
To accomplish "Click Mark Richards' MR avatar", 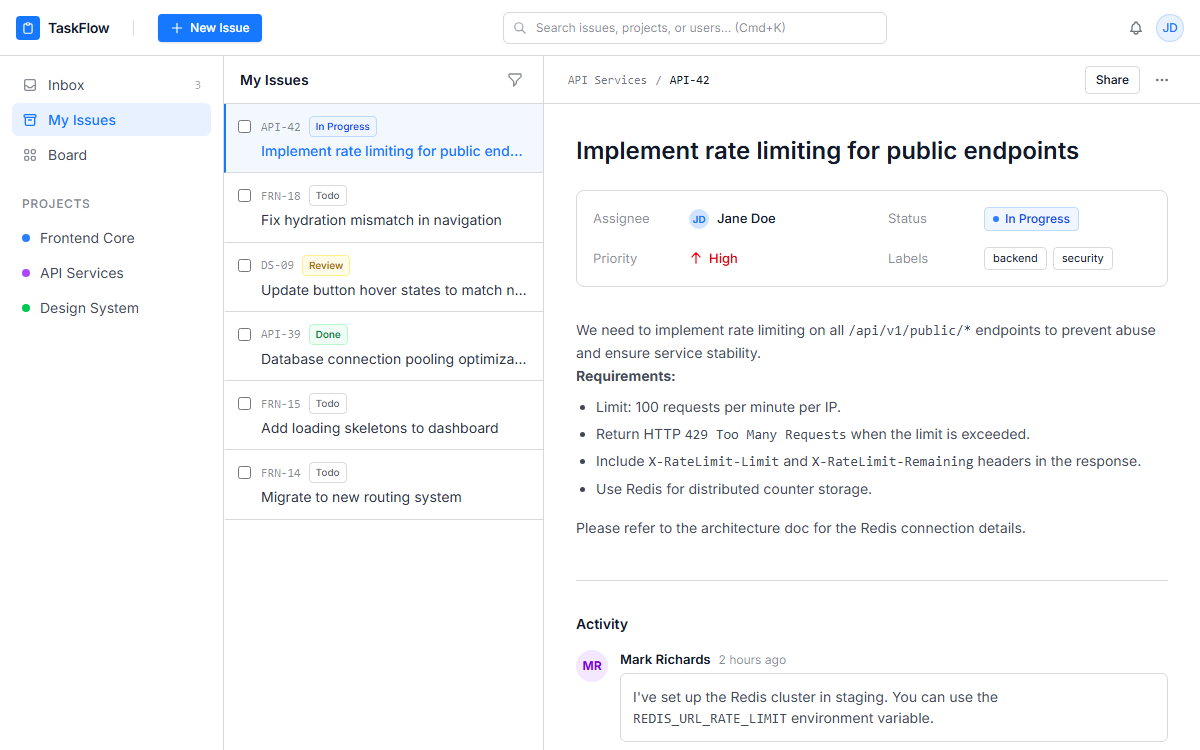I will coord(592,666).
